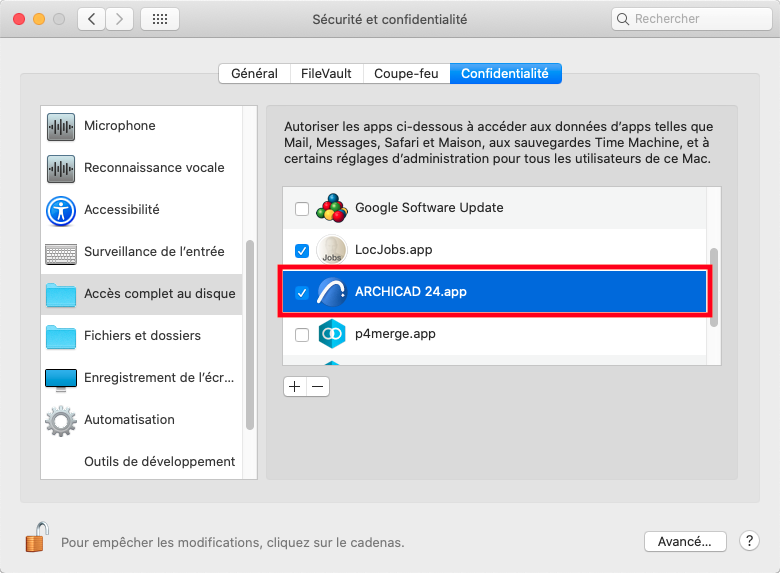Select Enregistrement de l'écr… in the sidebar
780x573 pixels.
(x=141, y=378)
